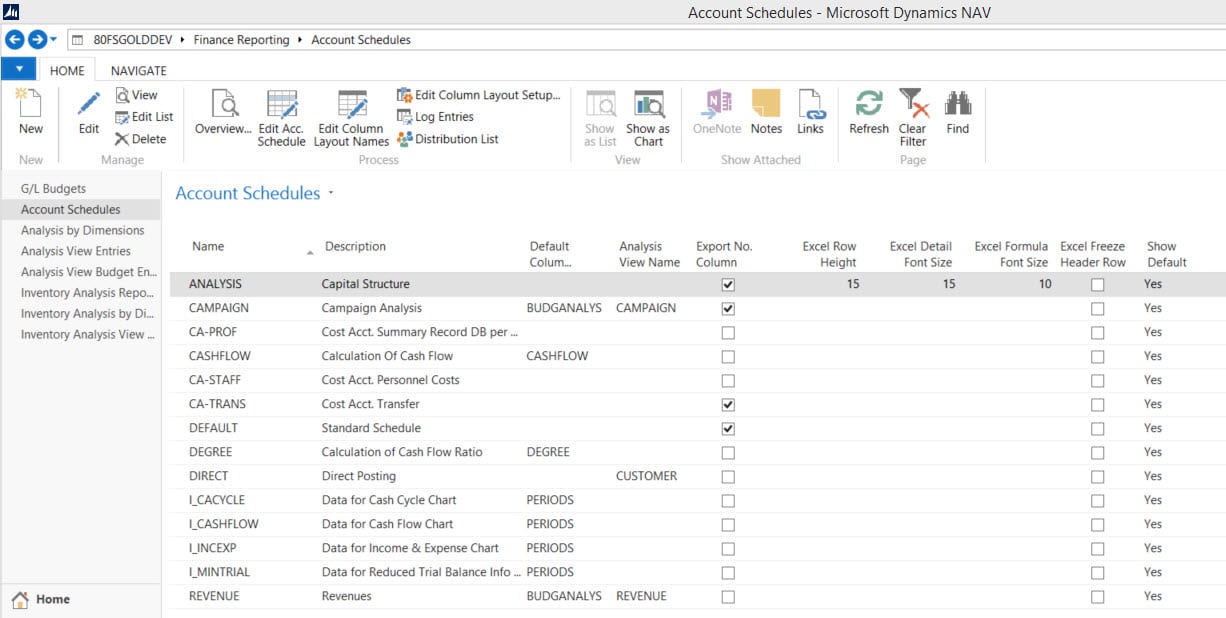
Task: Expand breadcrumb arrow after Finance Reporting
Action: click(x=299, y=40)
